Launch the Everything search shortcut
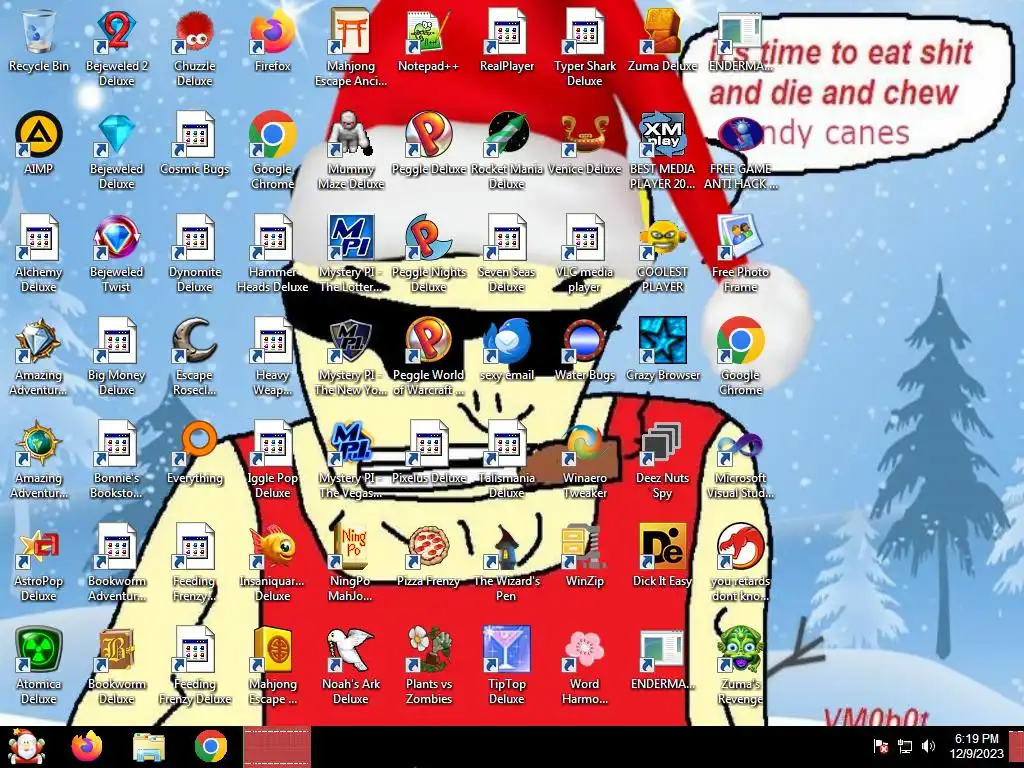This screenshot has height=768, width=1024. pyautogui.click(x=195, y=452)
